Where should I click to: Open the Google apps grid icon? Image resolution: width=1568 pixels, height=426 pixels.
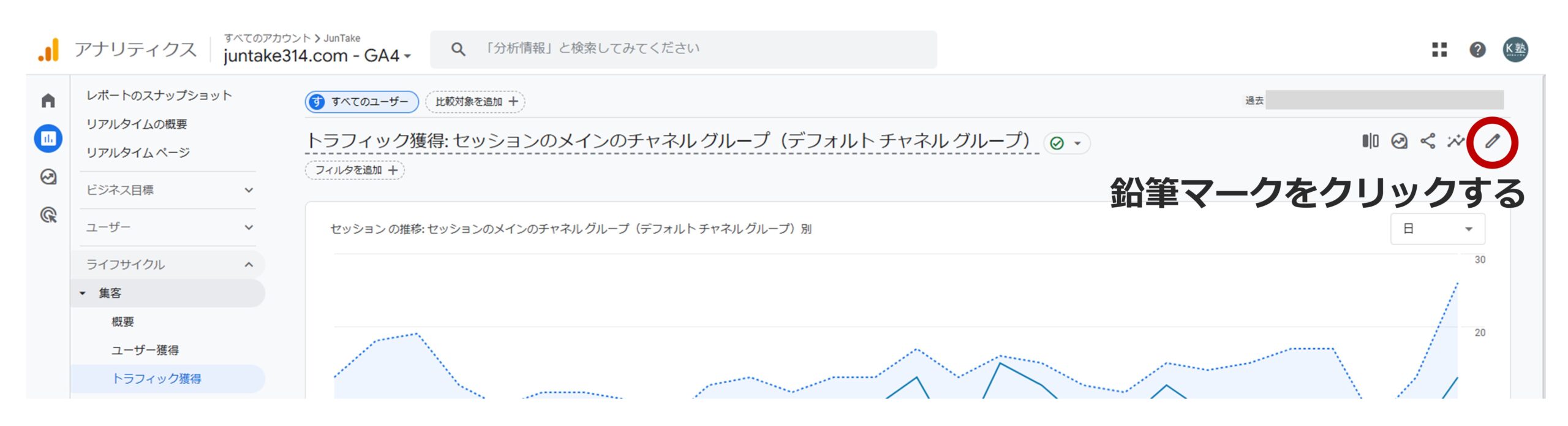click(x=1439, y=50)
